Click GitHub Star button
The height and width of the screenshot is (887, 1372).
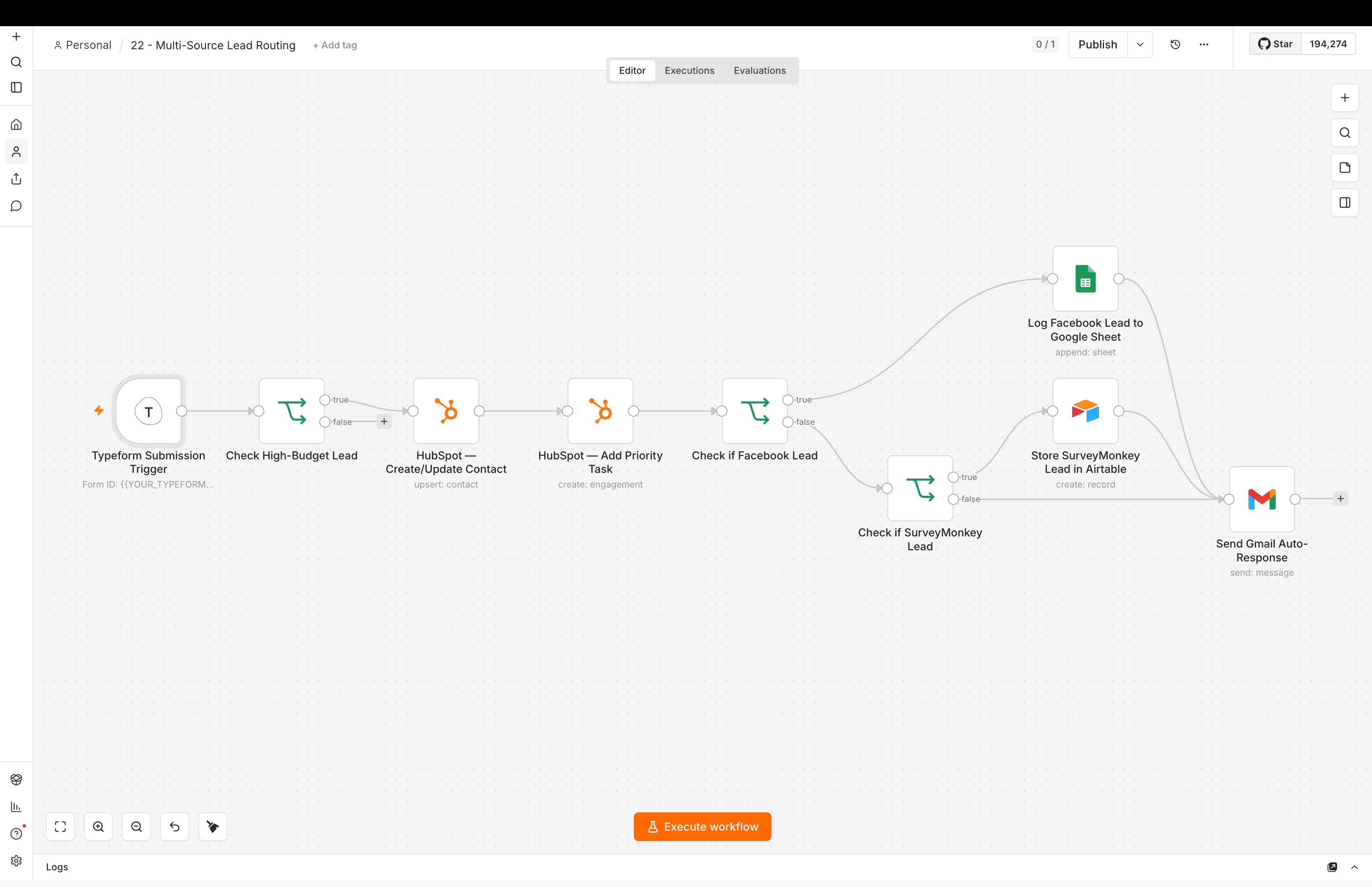1275,44
